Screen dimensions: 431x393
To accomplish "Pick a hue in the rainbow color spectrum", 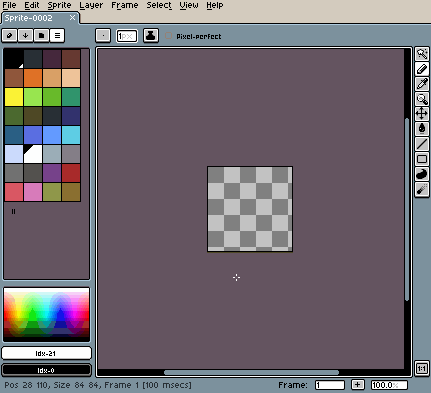I will coord(47,315).
